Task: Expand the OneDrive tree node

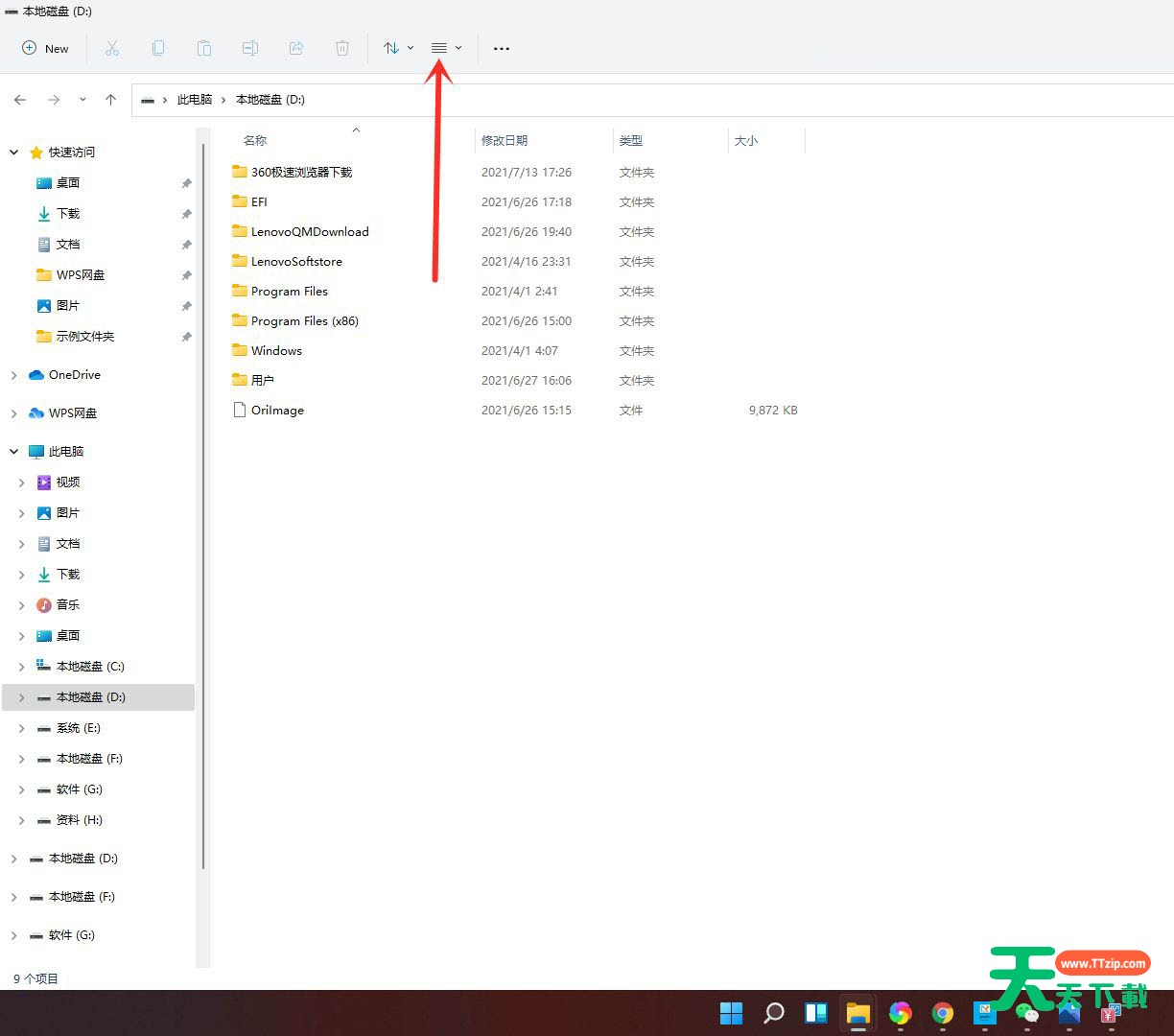Action: [x=14, y=375]
